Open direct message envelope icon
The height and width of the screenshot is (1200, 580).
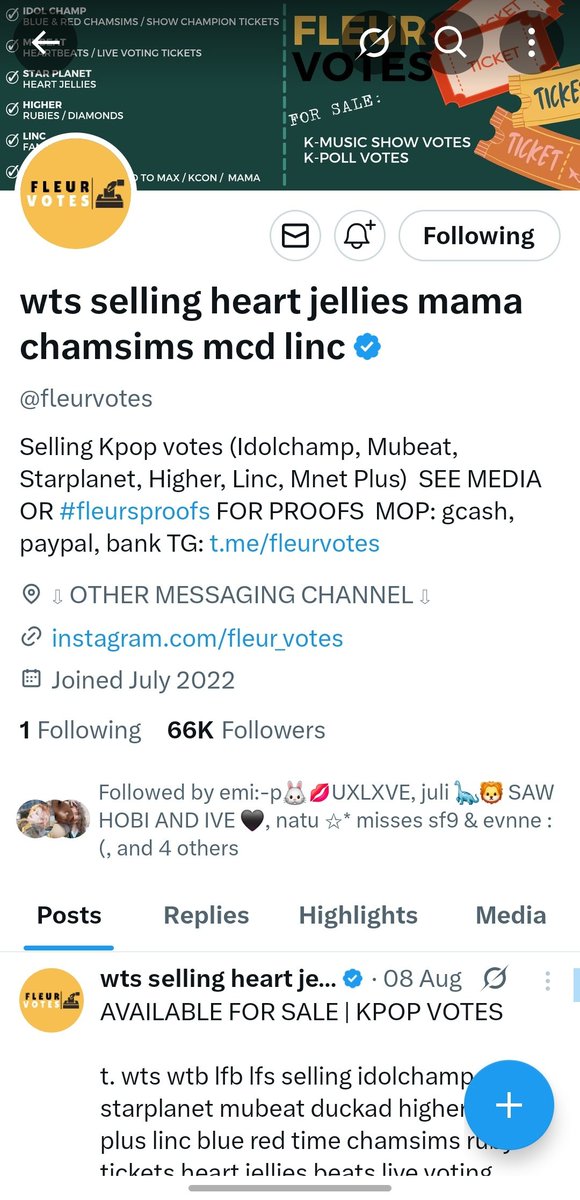295,236
